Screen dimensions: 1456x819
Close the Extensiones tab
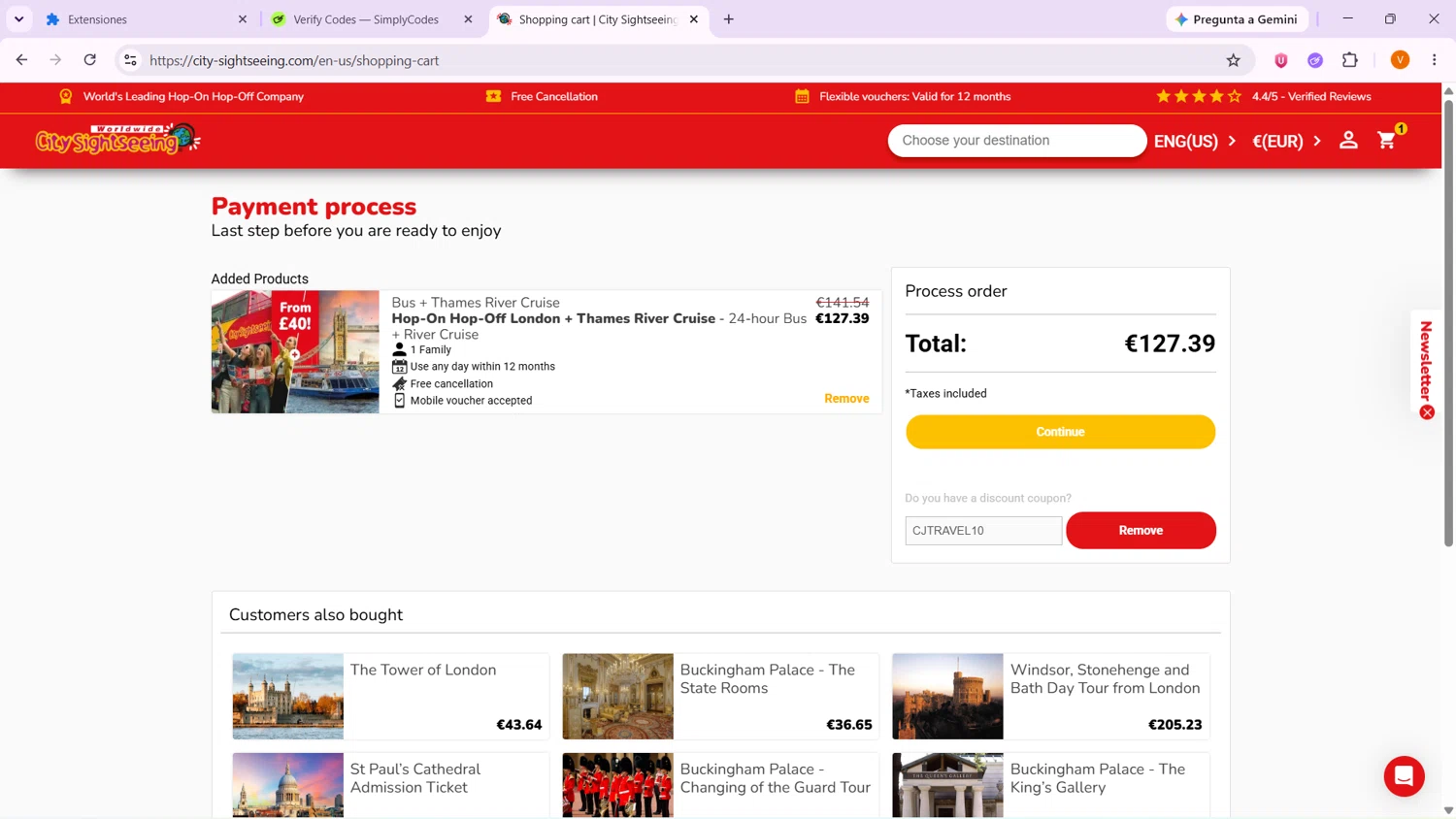pos(243,19)
